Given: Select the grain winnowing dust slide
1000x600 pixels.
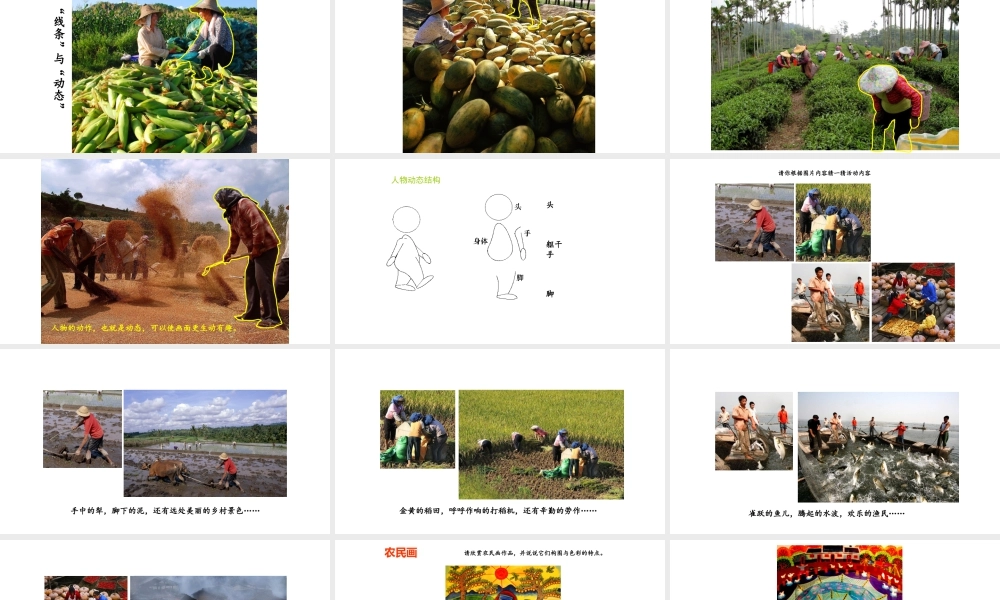Looking at the screenshot, I should tap(165, 251).
